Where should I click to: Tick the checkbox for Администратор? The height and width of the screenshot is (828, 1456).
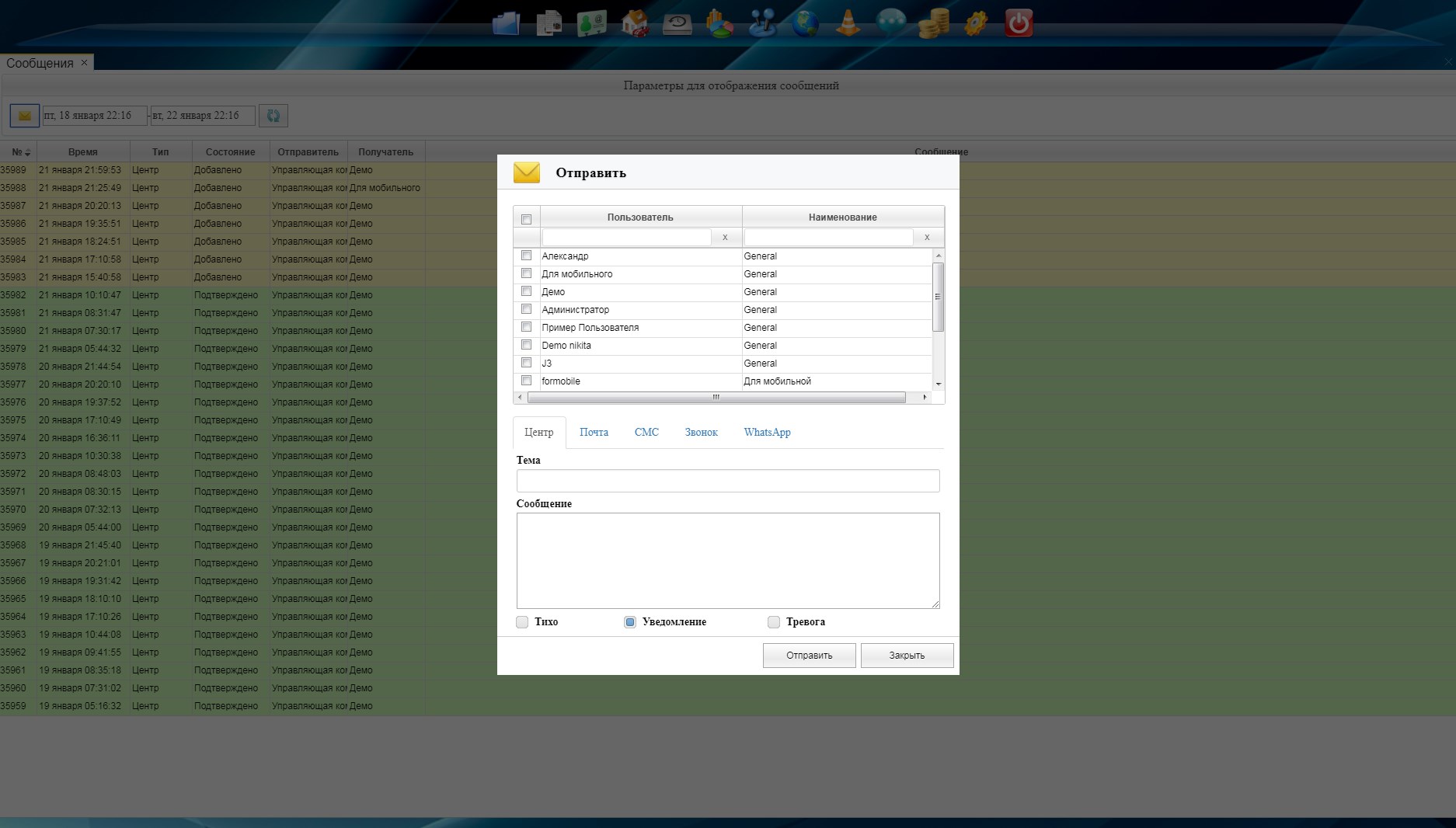pyautogui.click(x=526, y=309)
